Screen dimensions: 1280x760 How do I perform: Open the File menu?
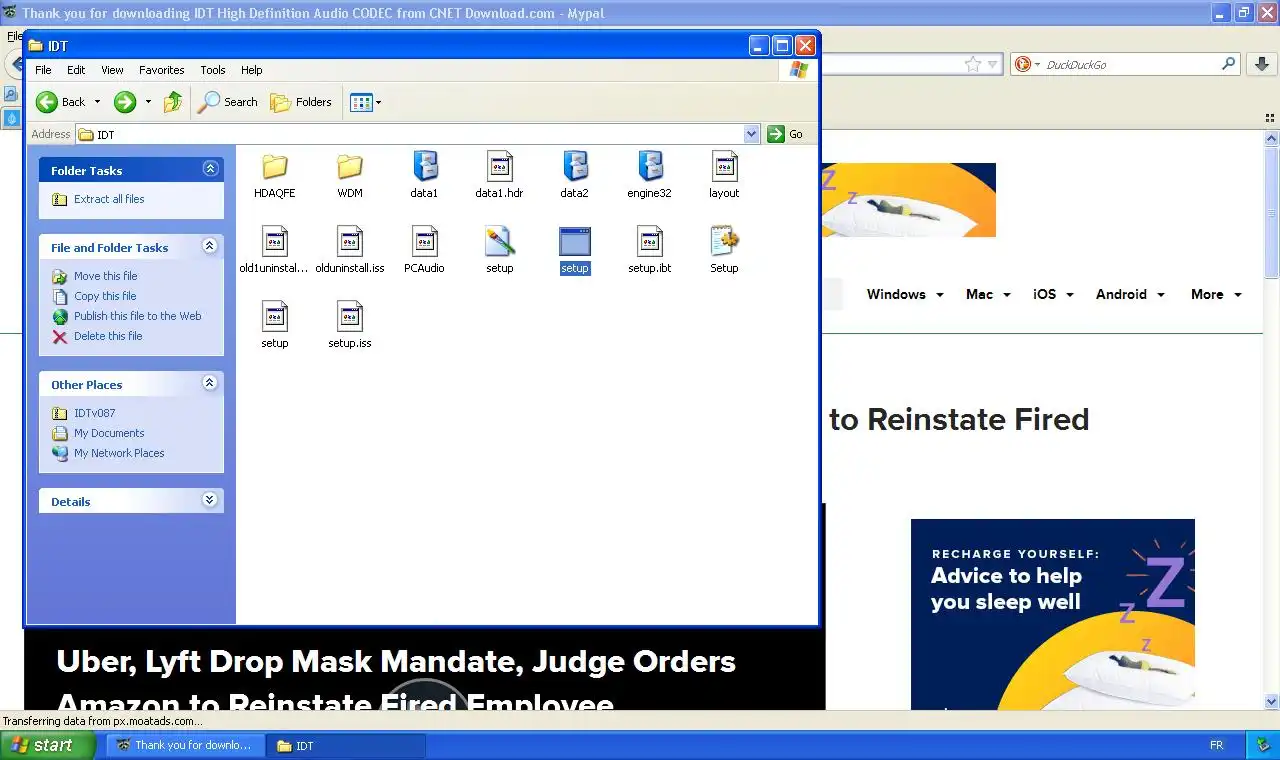click(43, 70)
